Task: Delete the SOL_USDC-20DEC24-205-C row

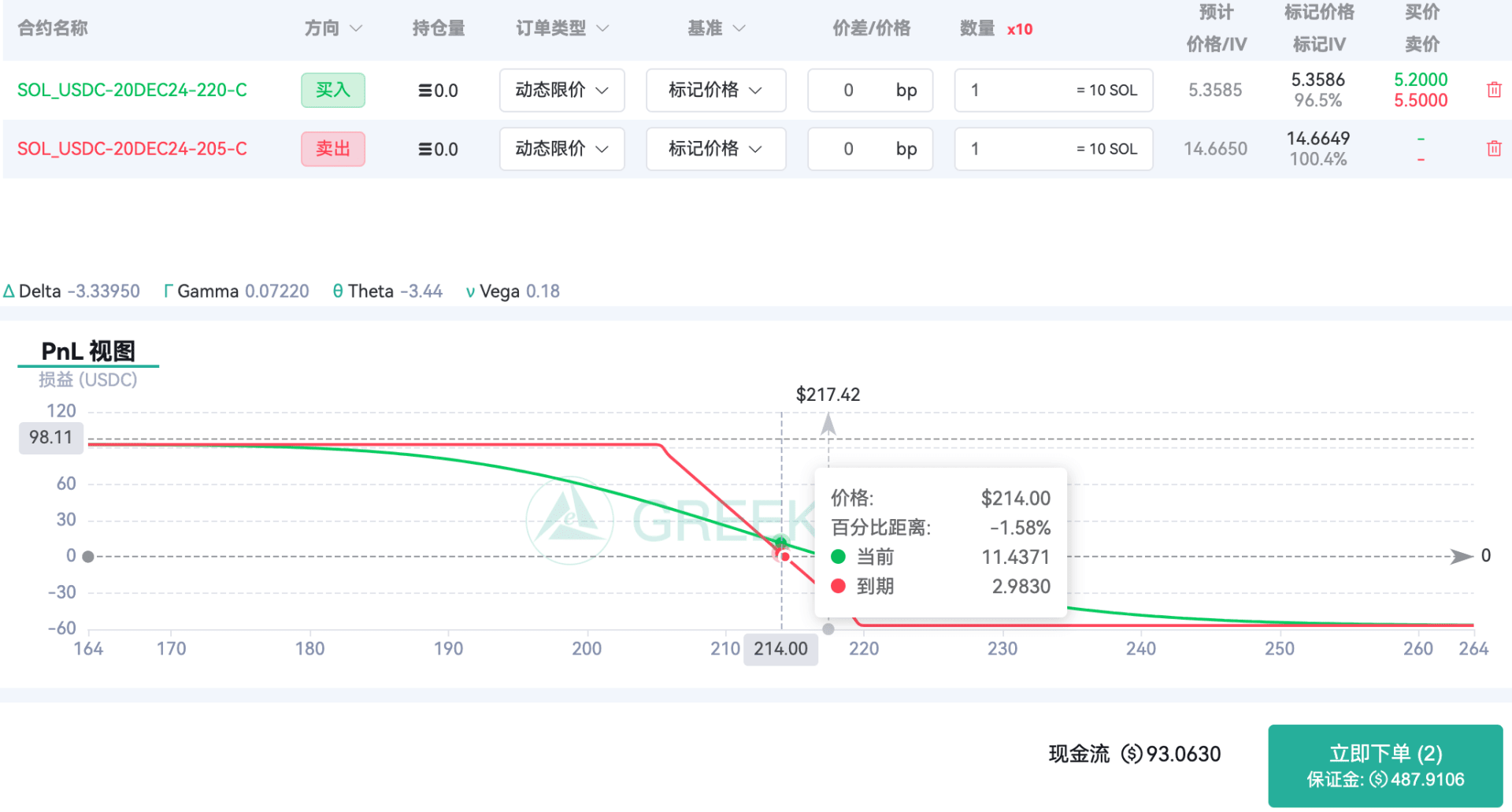Action: [1493, 148]
